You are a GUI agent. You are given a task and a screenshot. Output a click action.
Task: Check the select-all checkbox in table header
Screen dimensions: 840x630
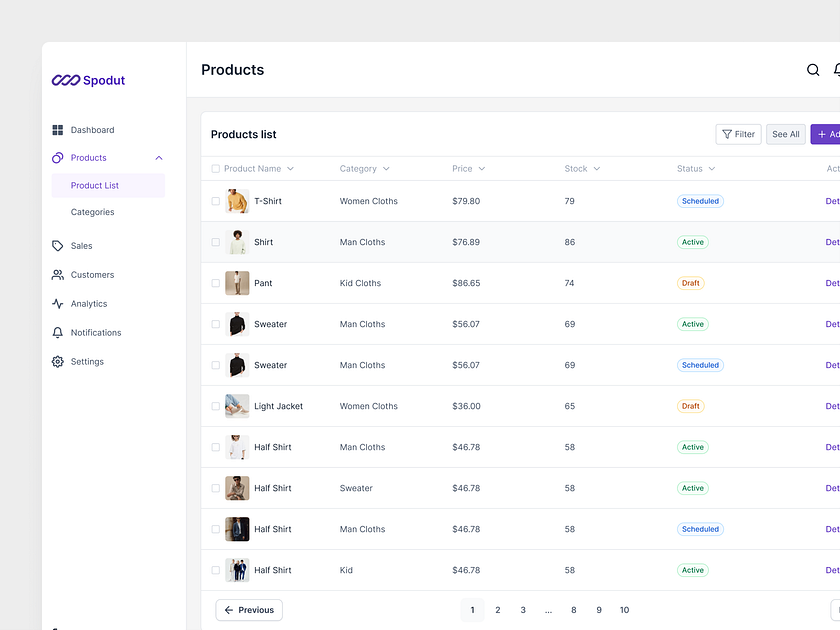pyautogui.click(x=215, y=168)
